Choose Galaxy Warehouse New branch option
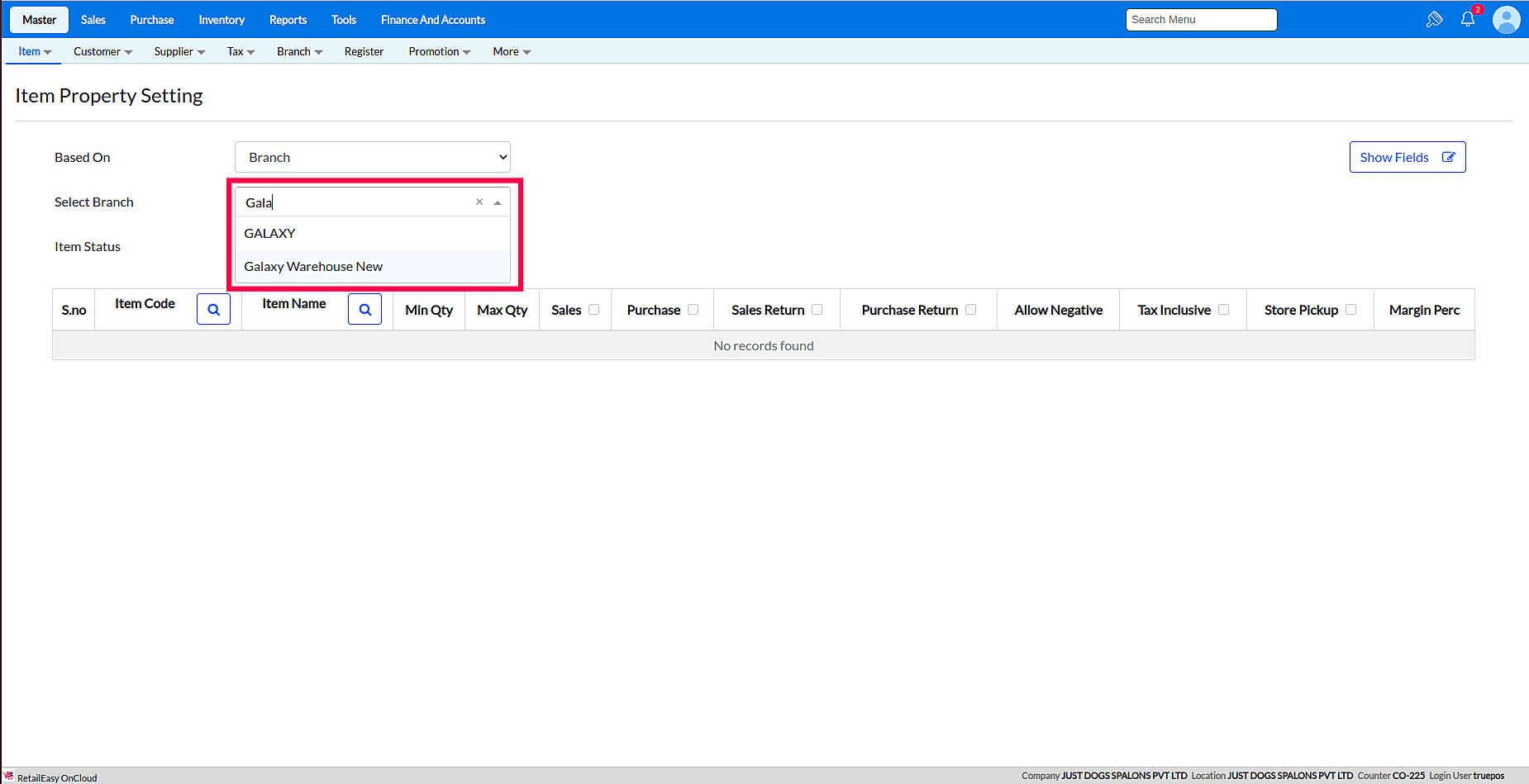Screen dimensions: 1529x784 (373, 266)
